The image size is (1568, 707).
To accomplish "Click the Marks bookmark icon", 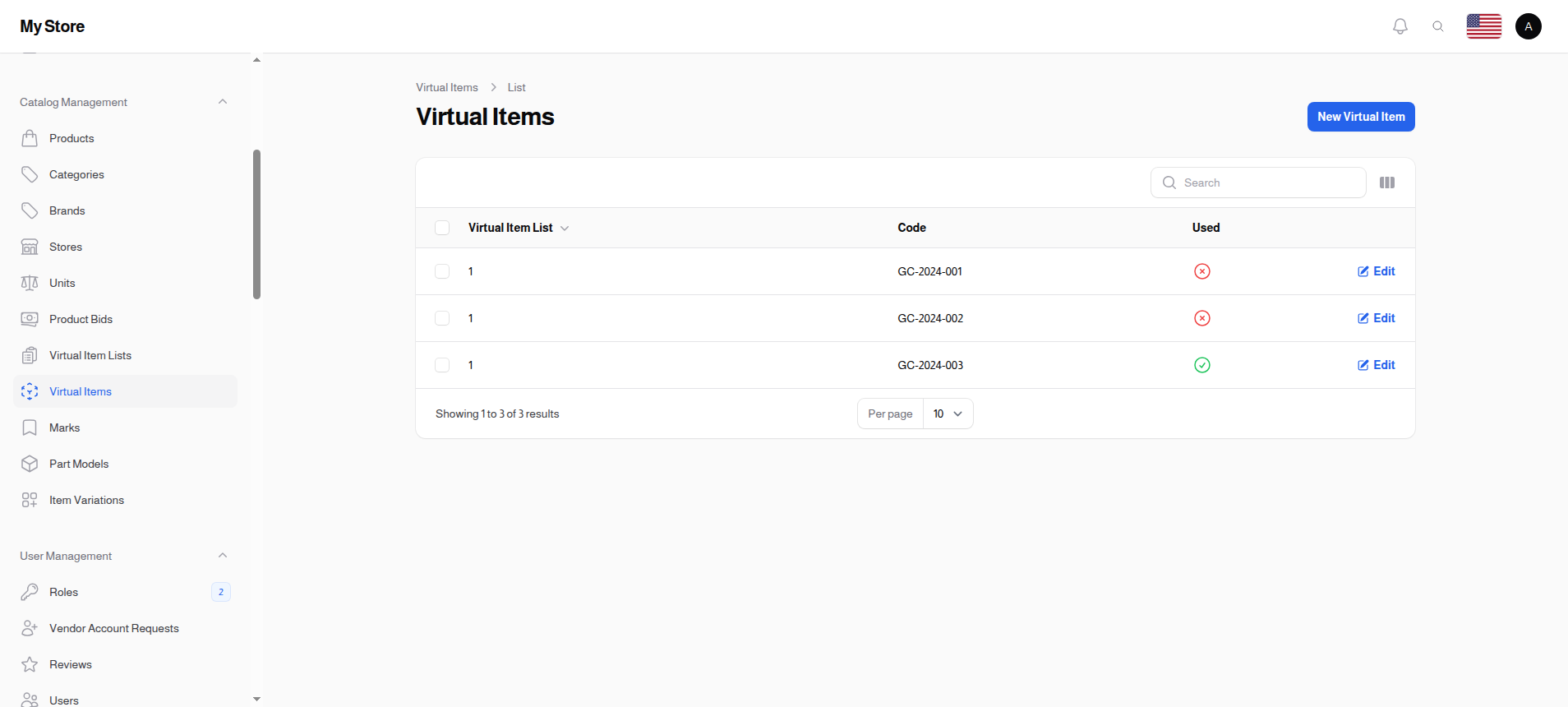I will pos(30,427).
